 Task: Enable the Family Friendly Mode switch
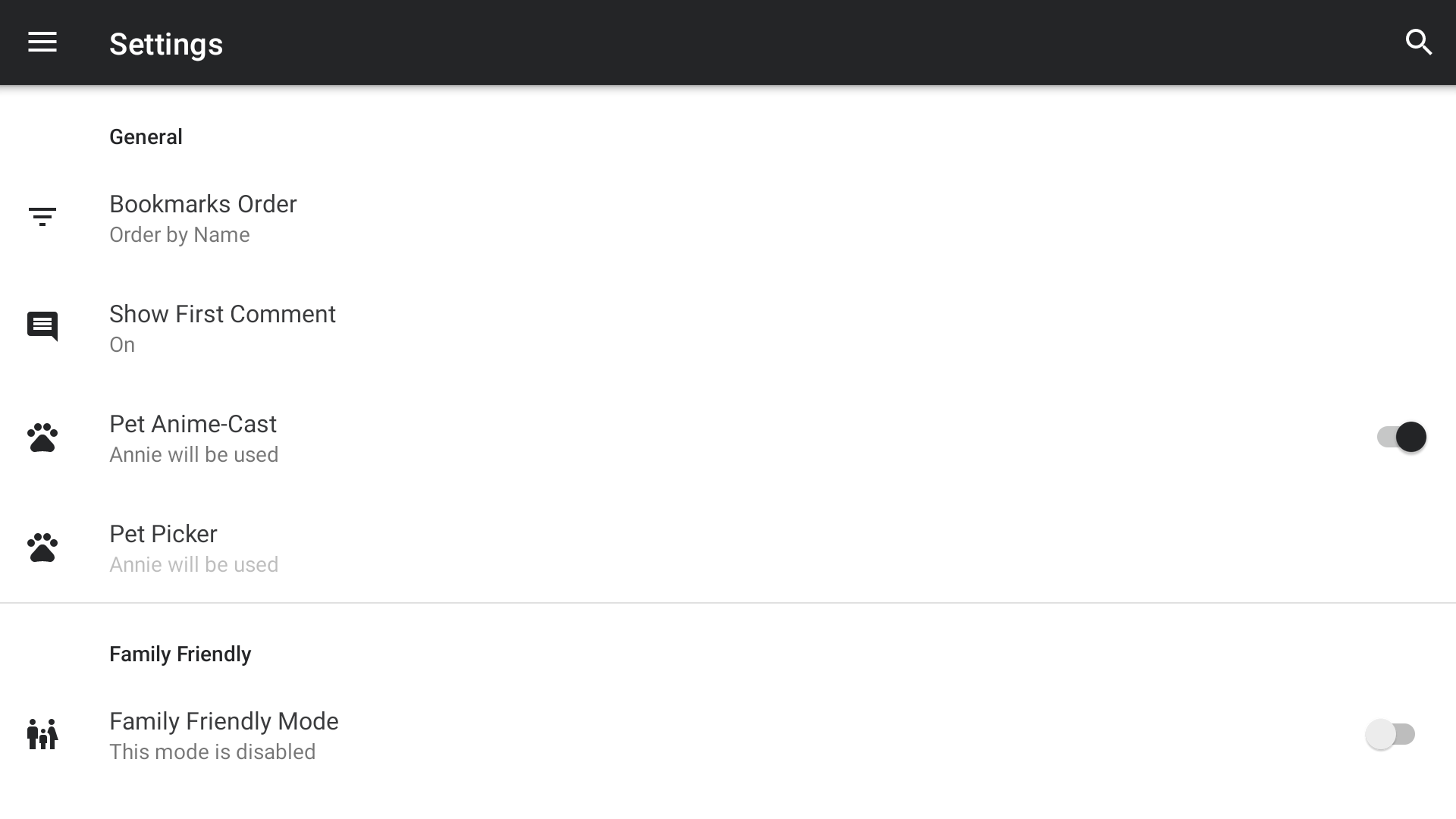coord(1390,734)
